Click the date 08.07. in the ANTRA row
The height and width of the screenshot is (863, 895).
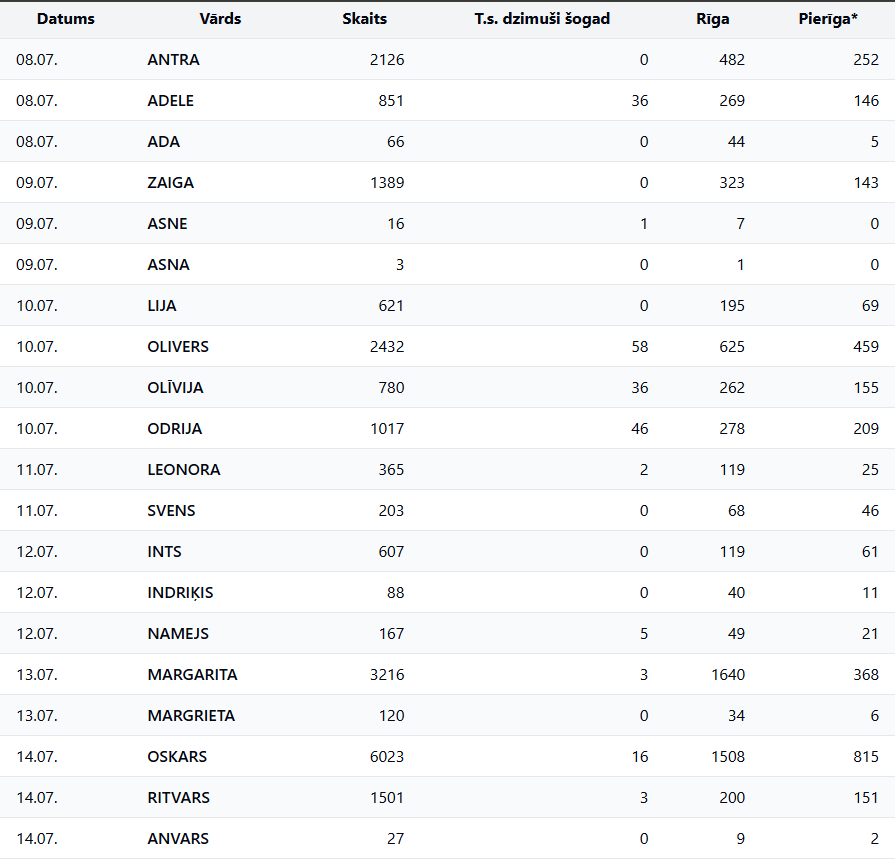[x=37, y=59]
